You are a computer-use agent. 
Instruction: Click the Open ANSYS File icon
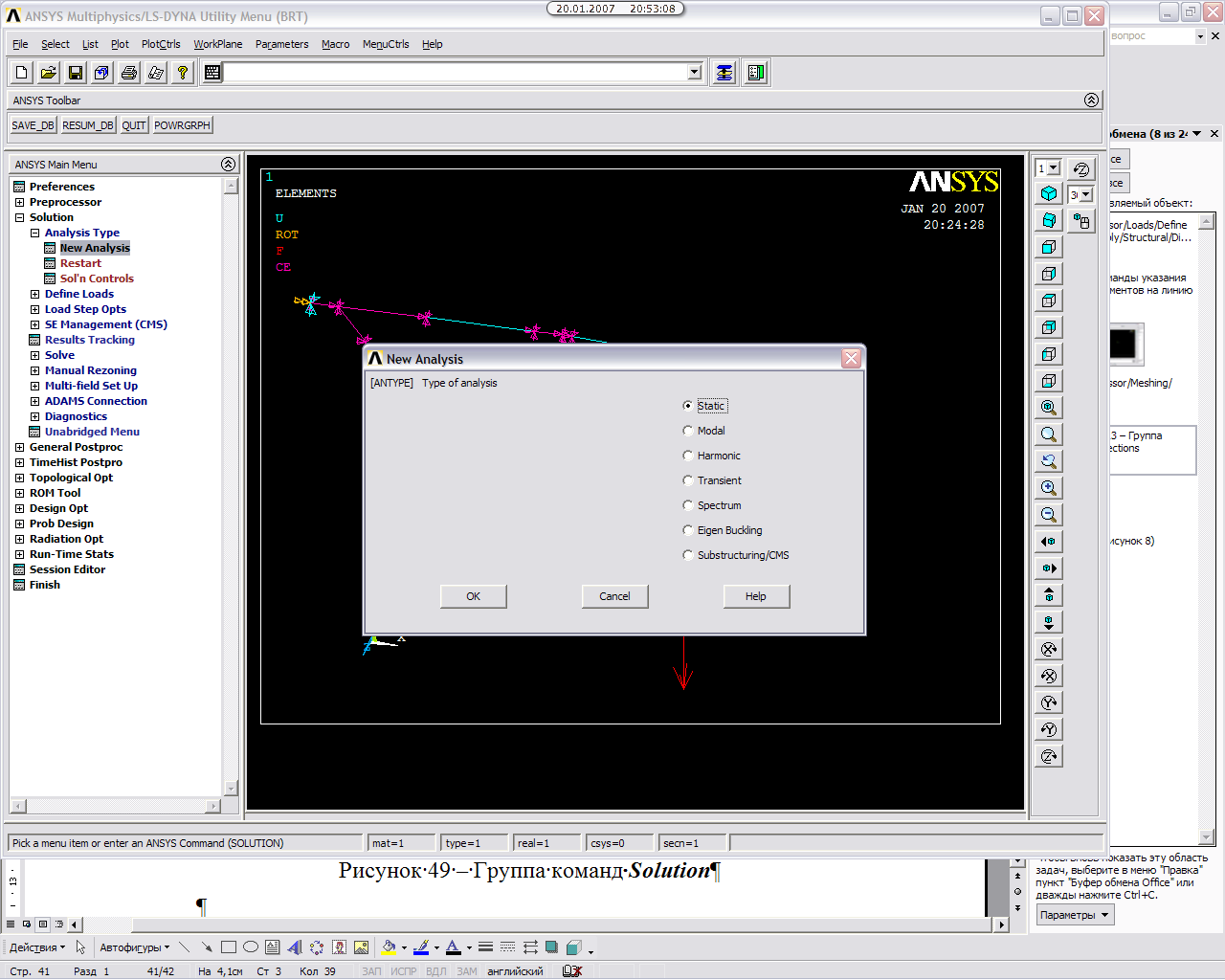coord(49,73)
